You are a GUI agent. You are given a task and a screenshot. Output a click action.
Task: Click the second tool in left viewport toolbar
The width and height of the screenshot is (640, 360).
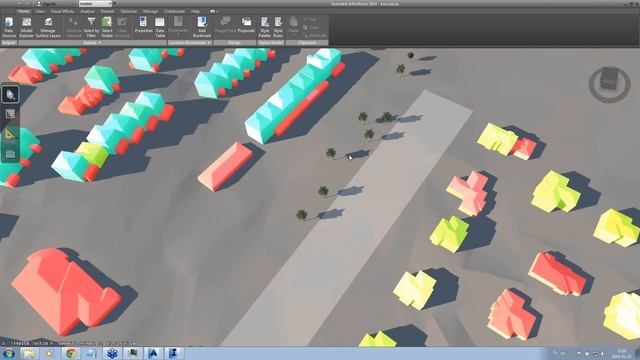pyautogui.click(x=10, y=114)
